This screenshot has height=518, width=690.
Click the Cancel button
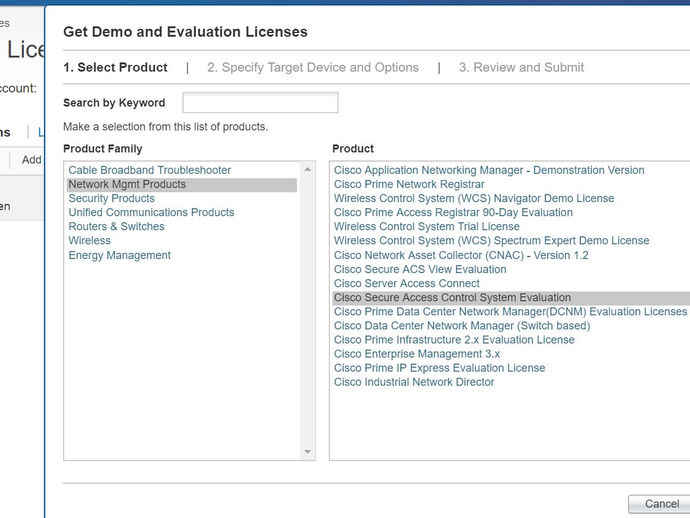pos(659,504)
